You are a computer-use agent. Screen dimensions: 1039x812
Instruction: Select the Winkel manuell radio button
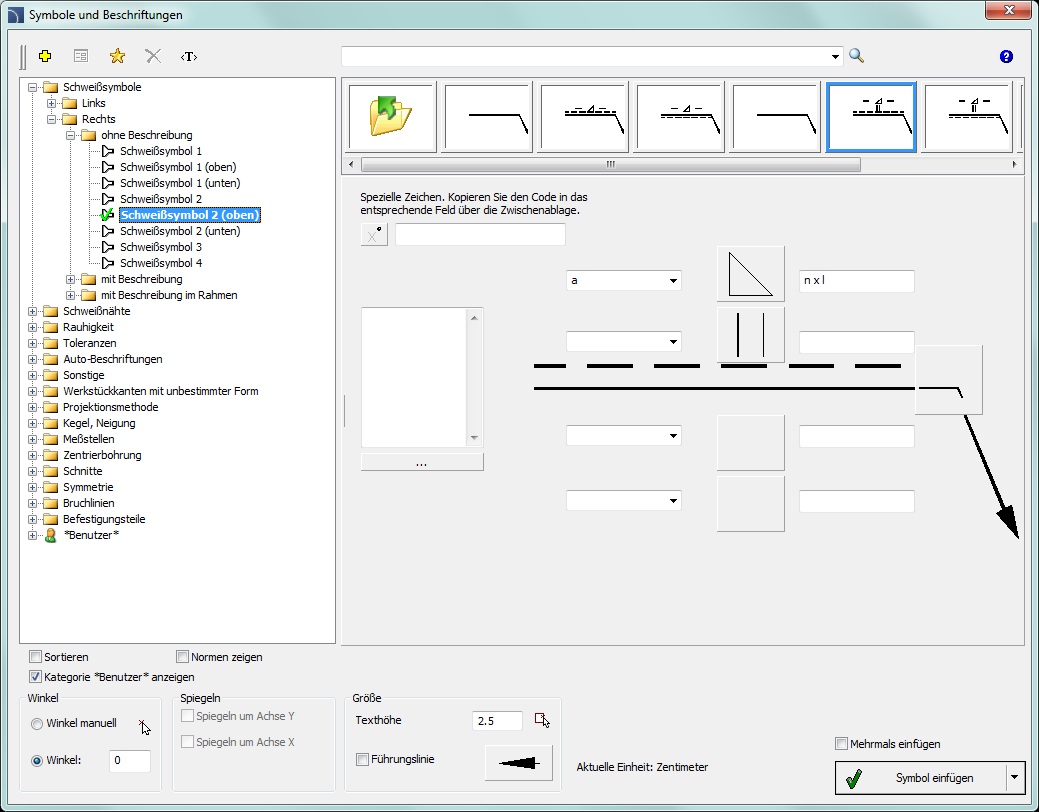[37, 724]
